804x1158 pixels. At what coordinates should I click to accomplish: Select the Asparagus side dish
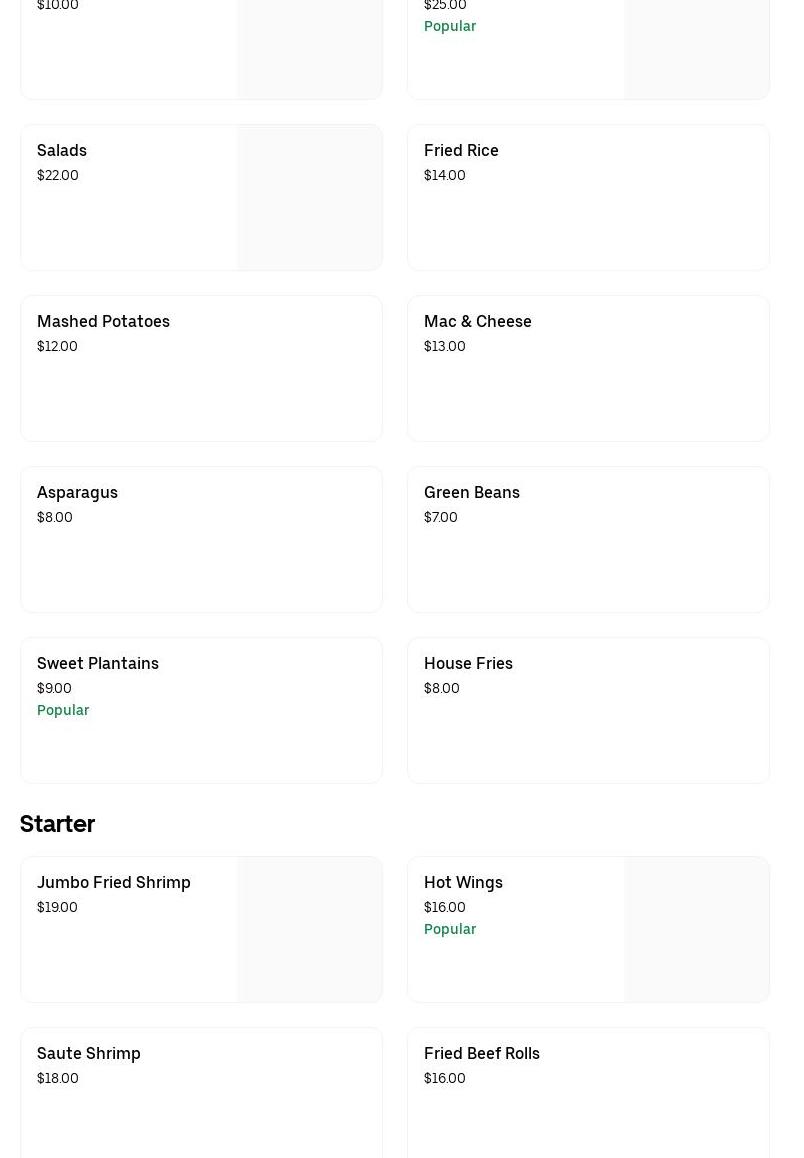click(x=77, y=492)
